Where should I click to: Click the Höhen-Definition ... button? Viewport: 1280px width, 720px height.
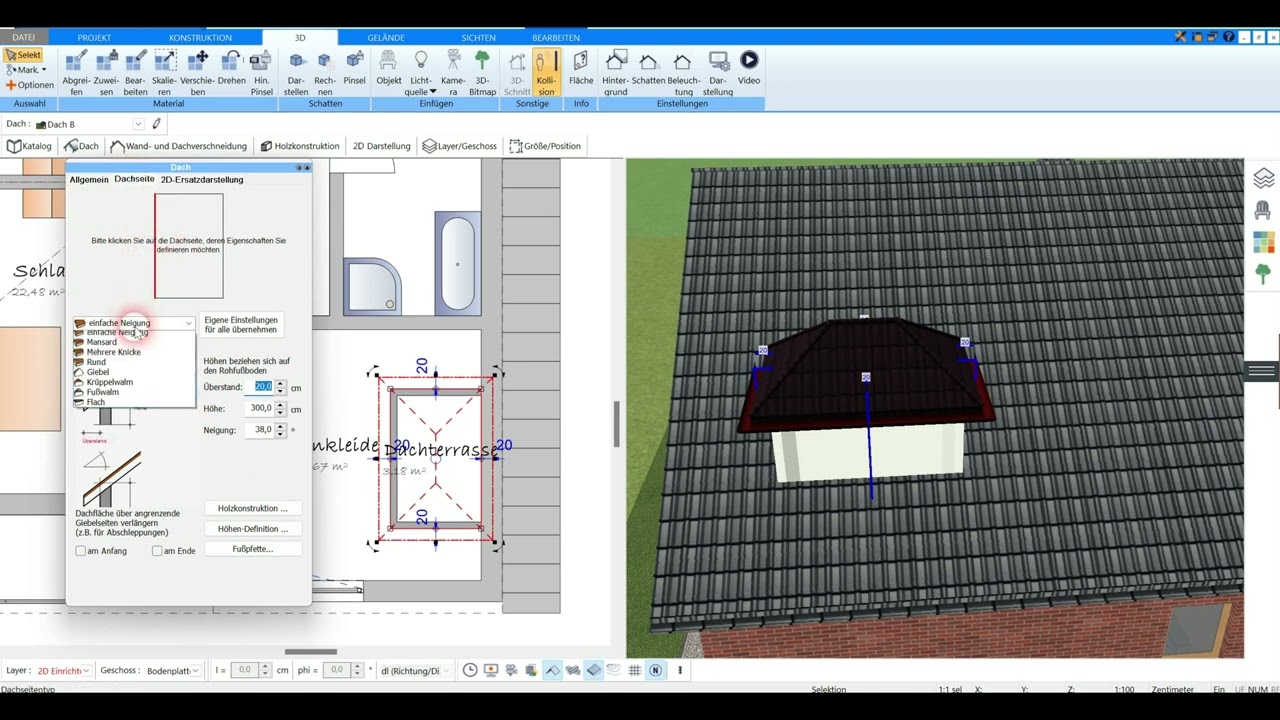(x=253, y=529)
